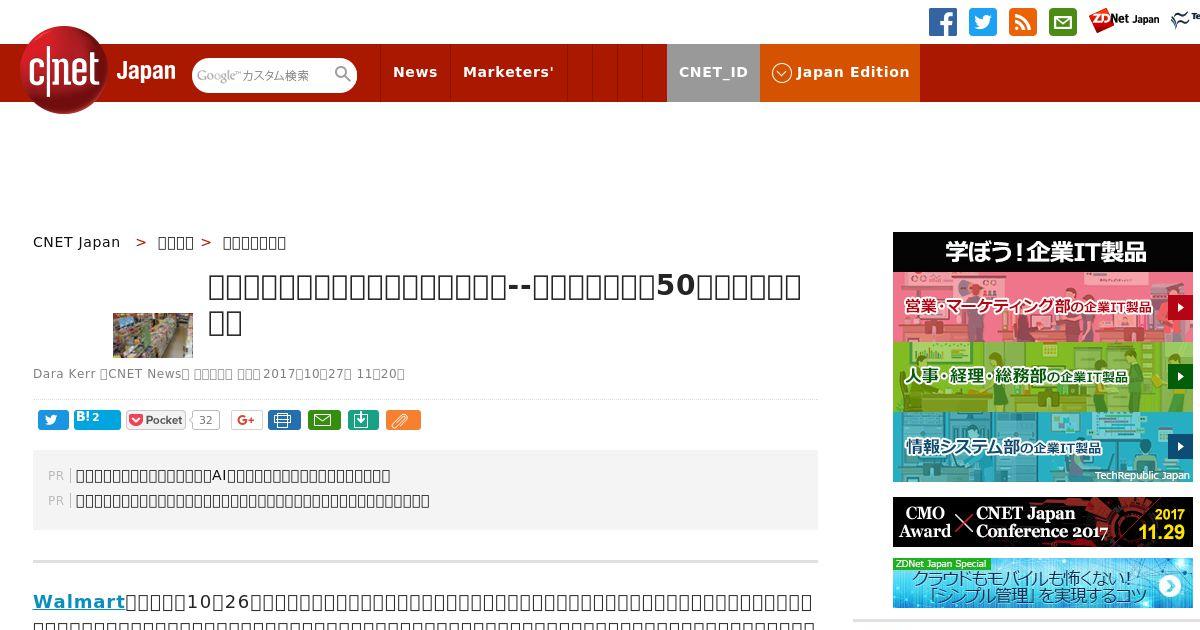
Task: Open the ZDNet Japan Special cloud banner
Action: click(x=1043, y=583)
